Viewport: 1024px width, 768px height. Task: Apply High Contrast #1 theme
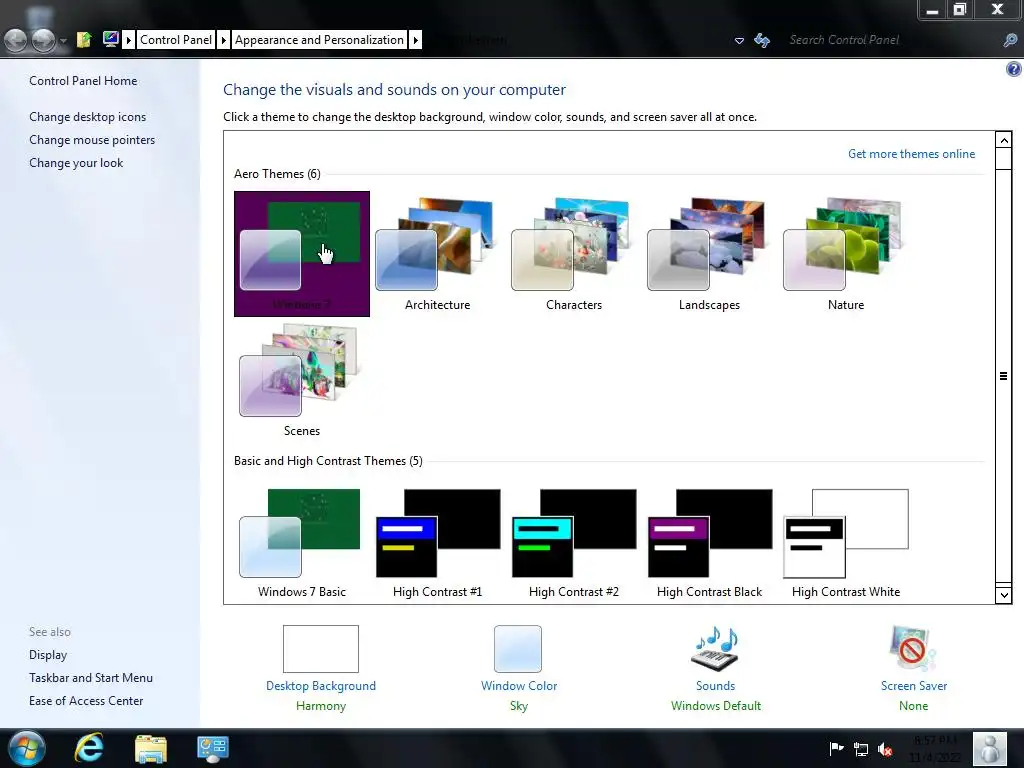pos(438,543)
